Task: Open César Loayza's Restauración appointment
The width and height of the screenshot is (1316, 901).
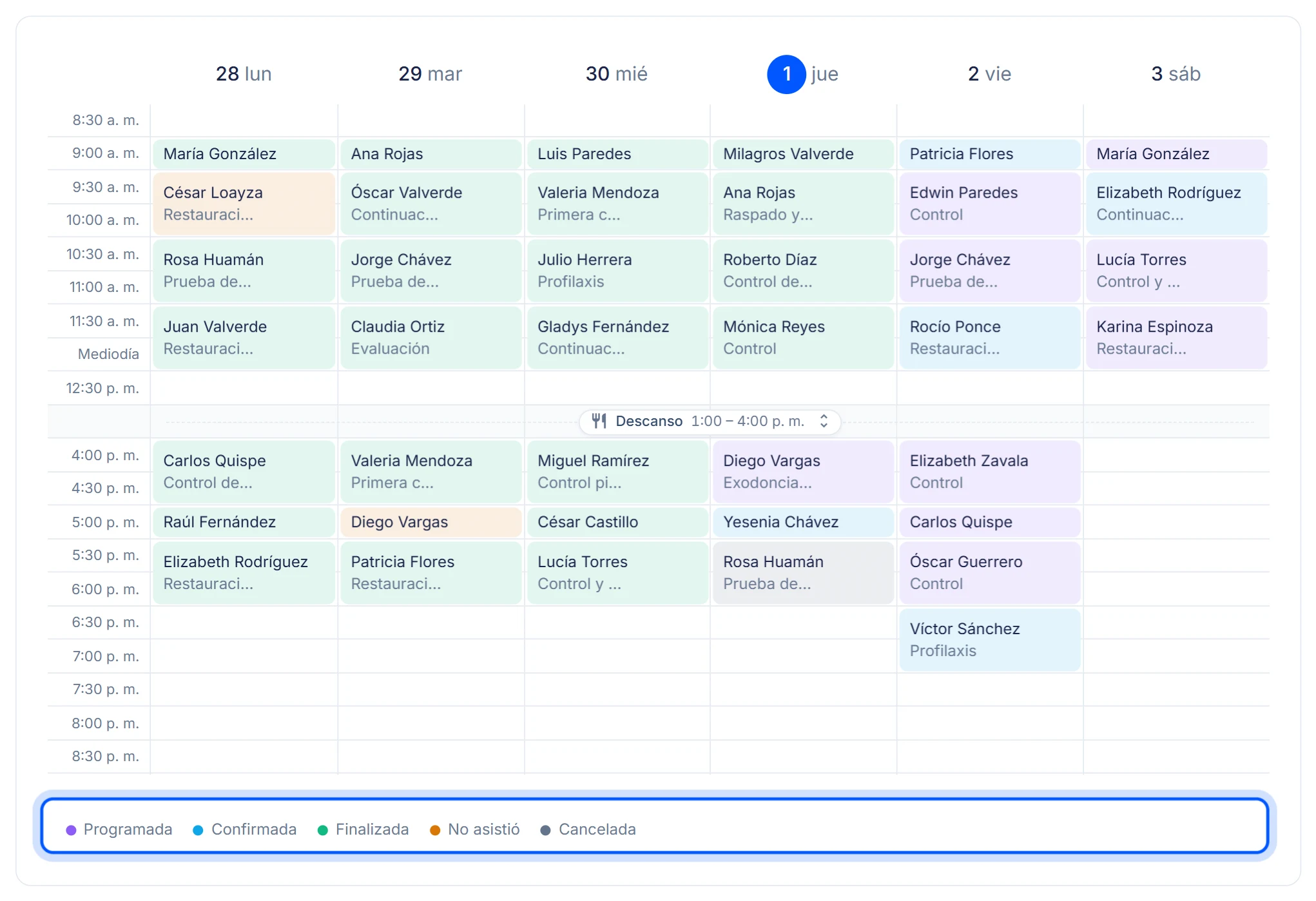Action: [x=244, y=204]
